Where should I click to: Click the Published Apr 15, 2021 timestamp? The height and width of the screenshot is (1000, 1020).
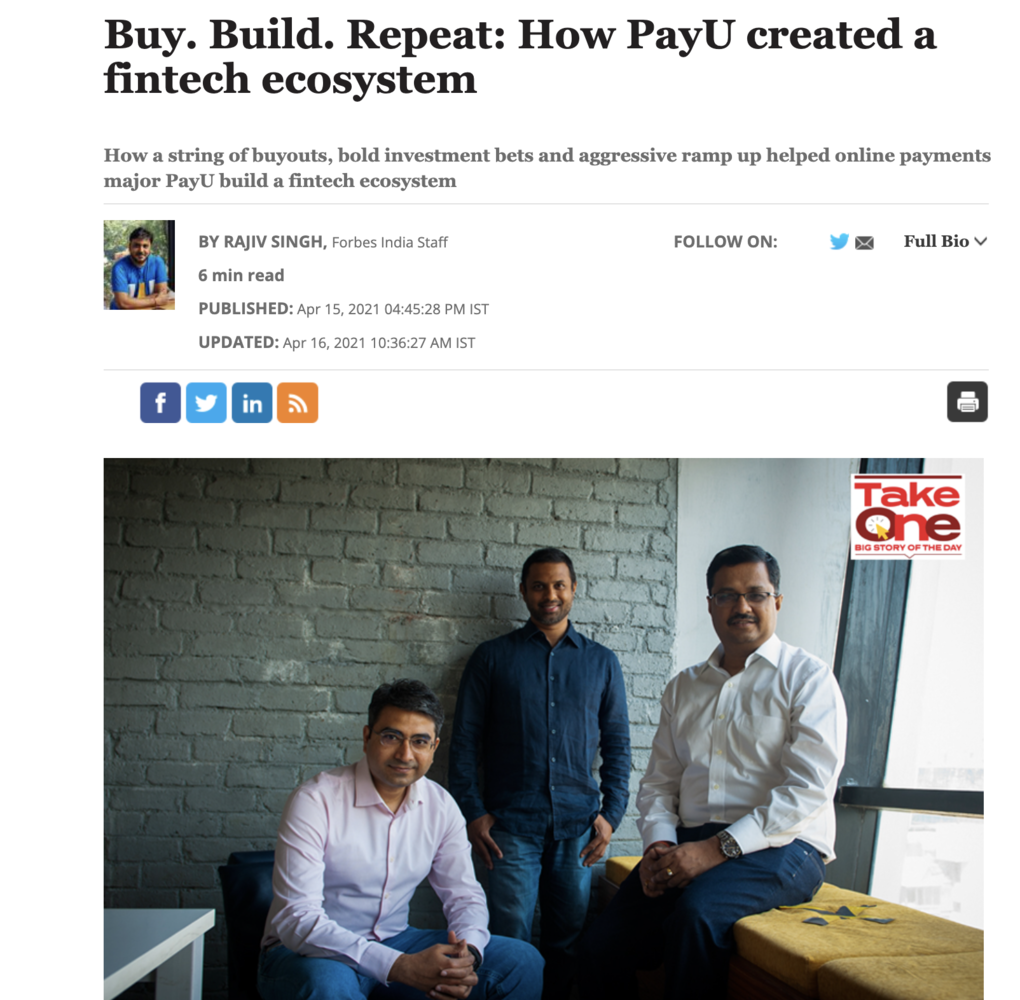(x=343, y=309)
